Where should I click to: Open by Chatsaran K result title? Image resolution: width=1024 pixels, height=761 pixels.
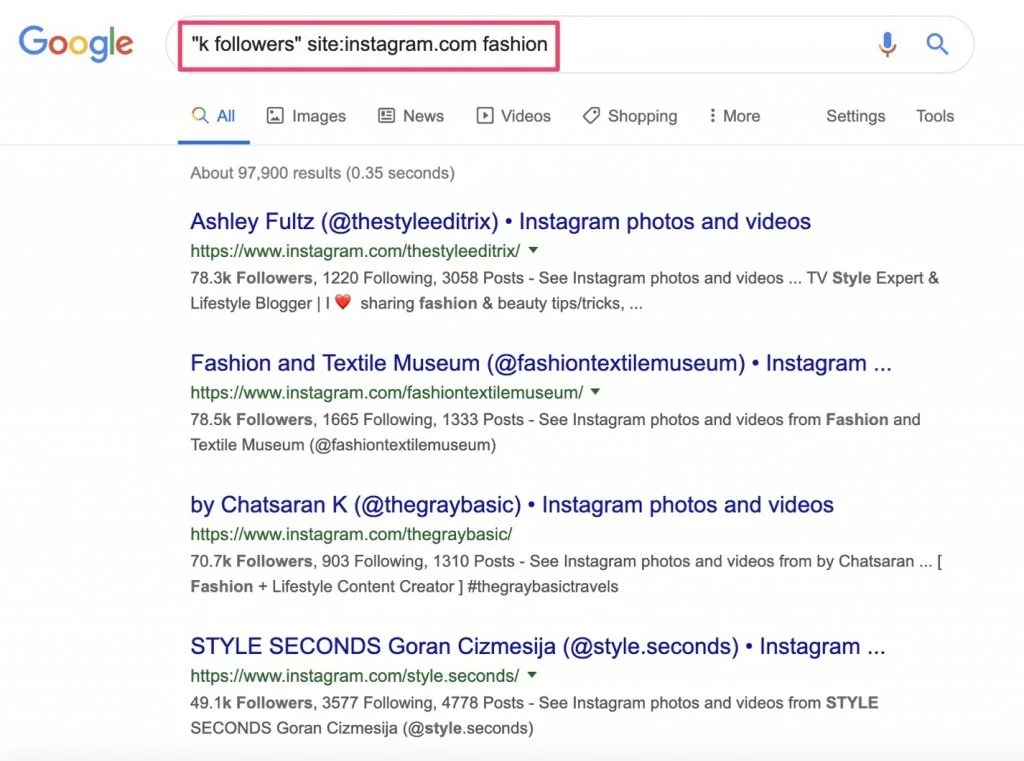(x=512, y=505)
